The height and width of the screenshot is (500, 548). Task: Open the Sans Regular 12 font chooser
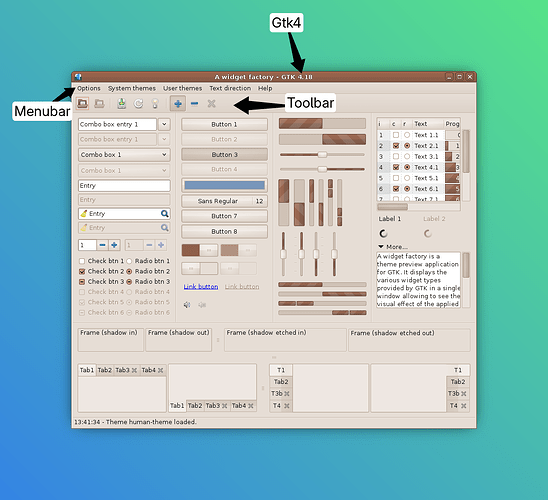click(x=224, y=201)
